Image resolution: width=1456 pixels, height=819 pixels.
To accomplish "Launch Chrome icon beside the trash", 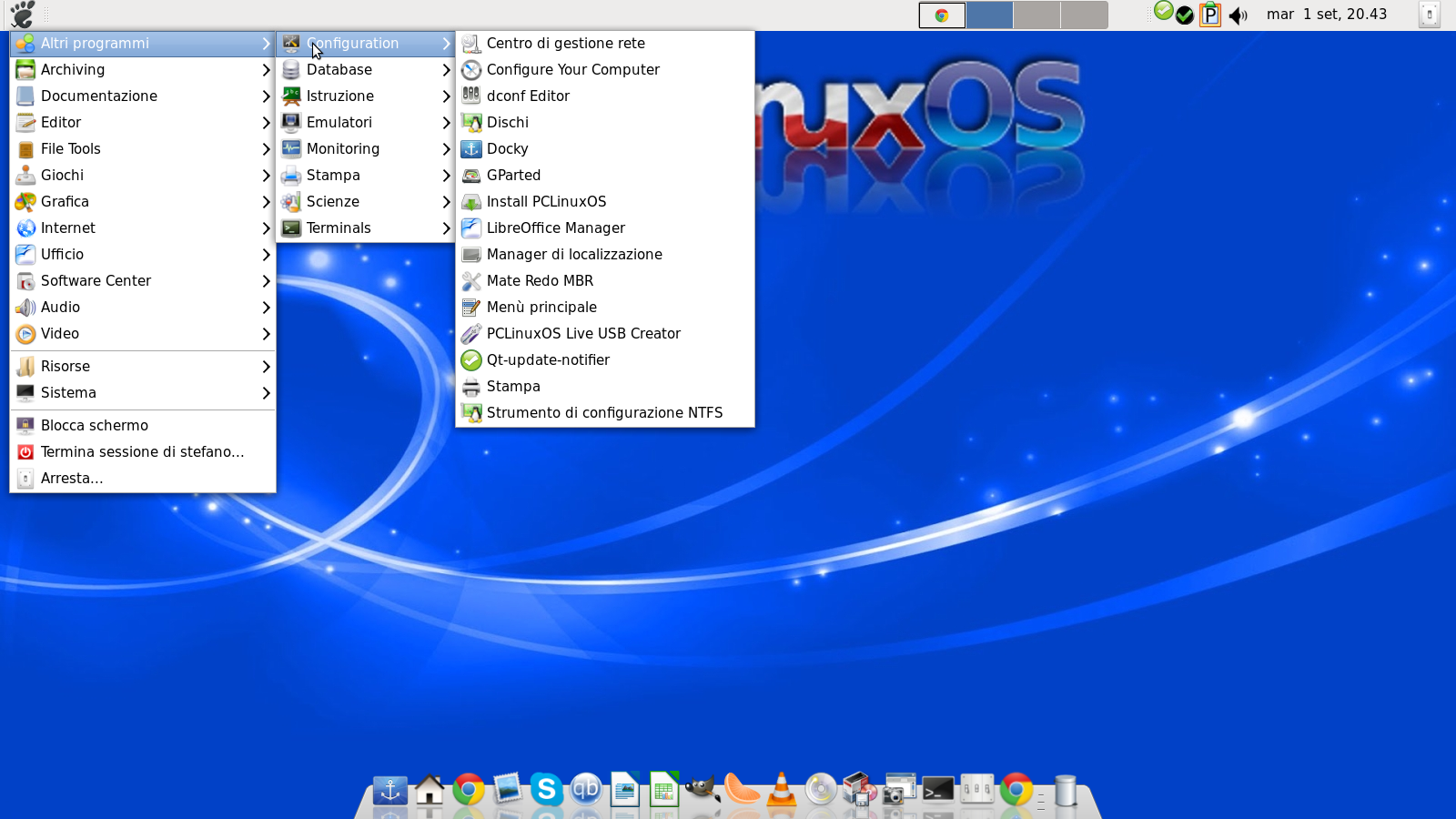I will tap(1016, 790).
